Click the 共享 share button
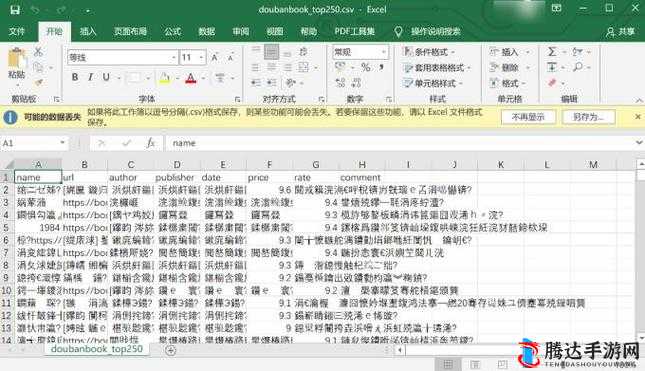 620,32
